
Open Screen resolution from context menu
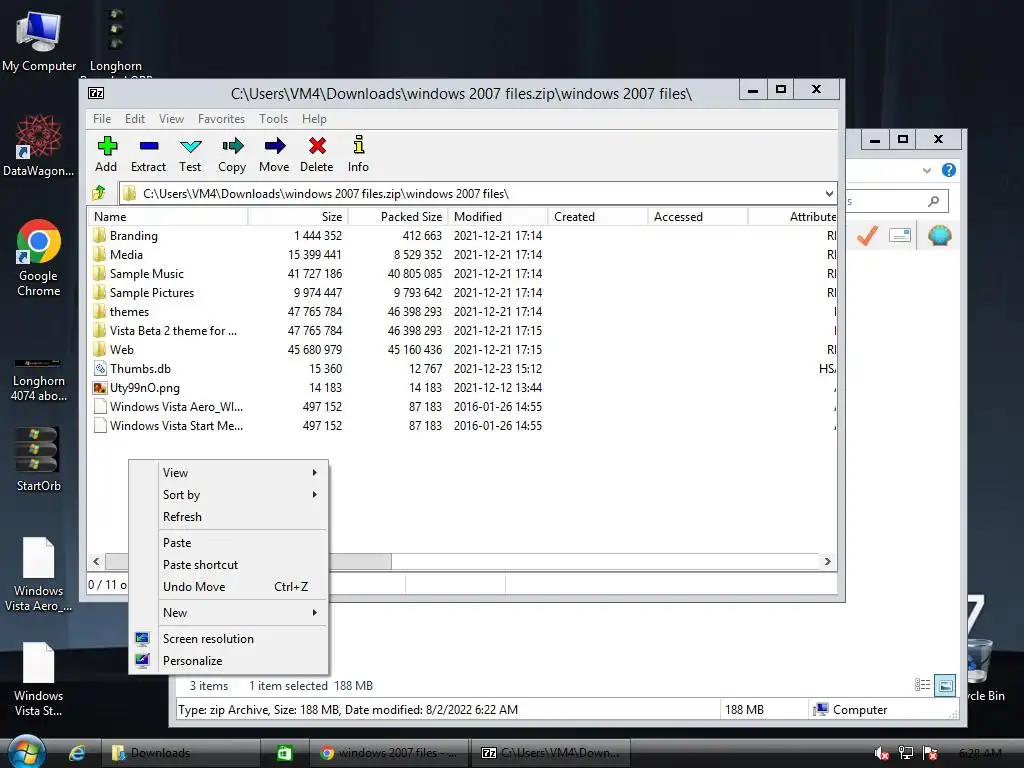[228, 639]
